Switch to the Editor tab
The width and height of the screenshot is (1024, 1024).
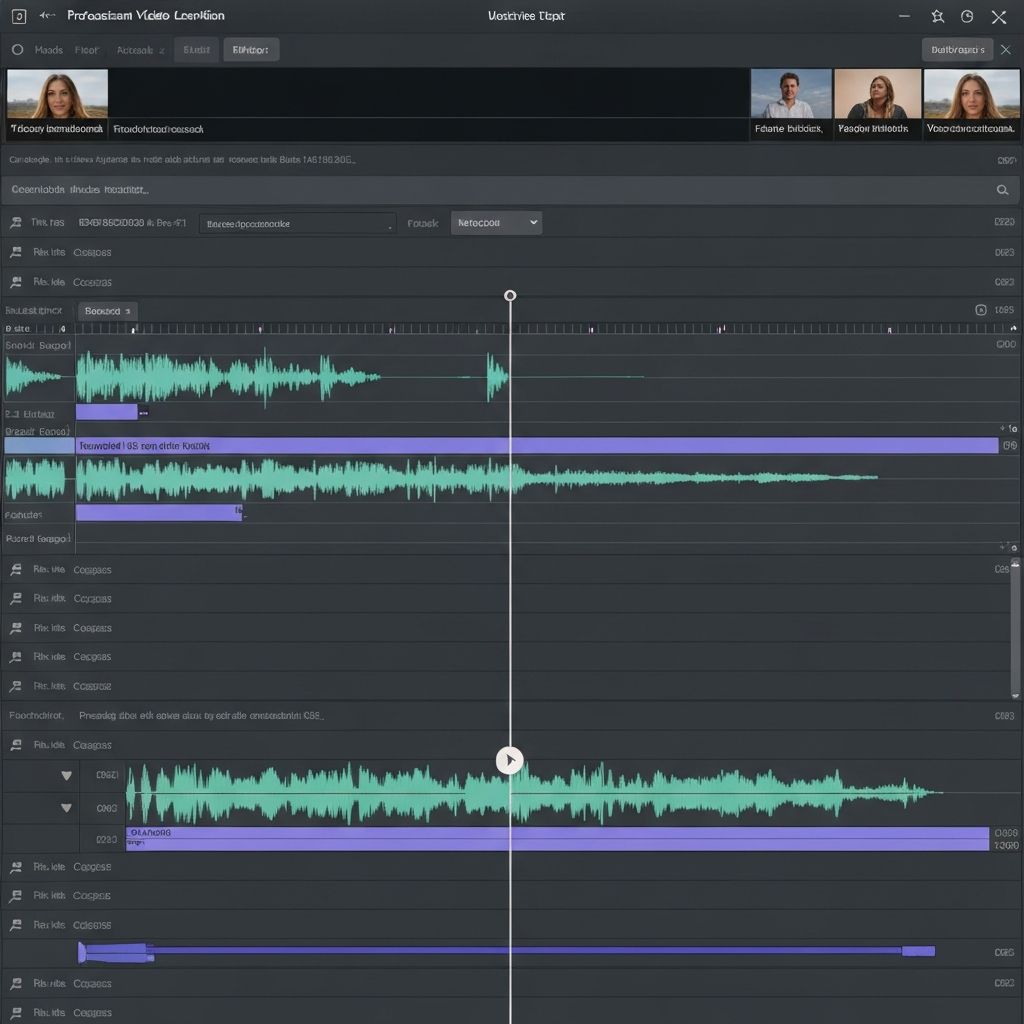tap(250, 49)
